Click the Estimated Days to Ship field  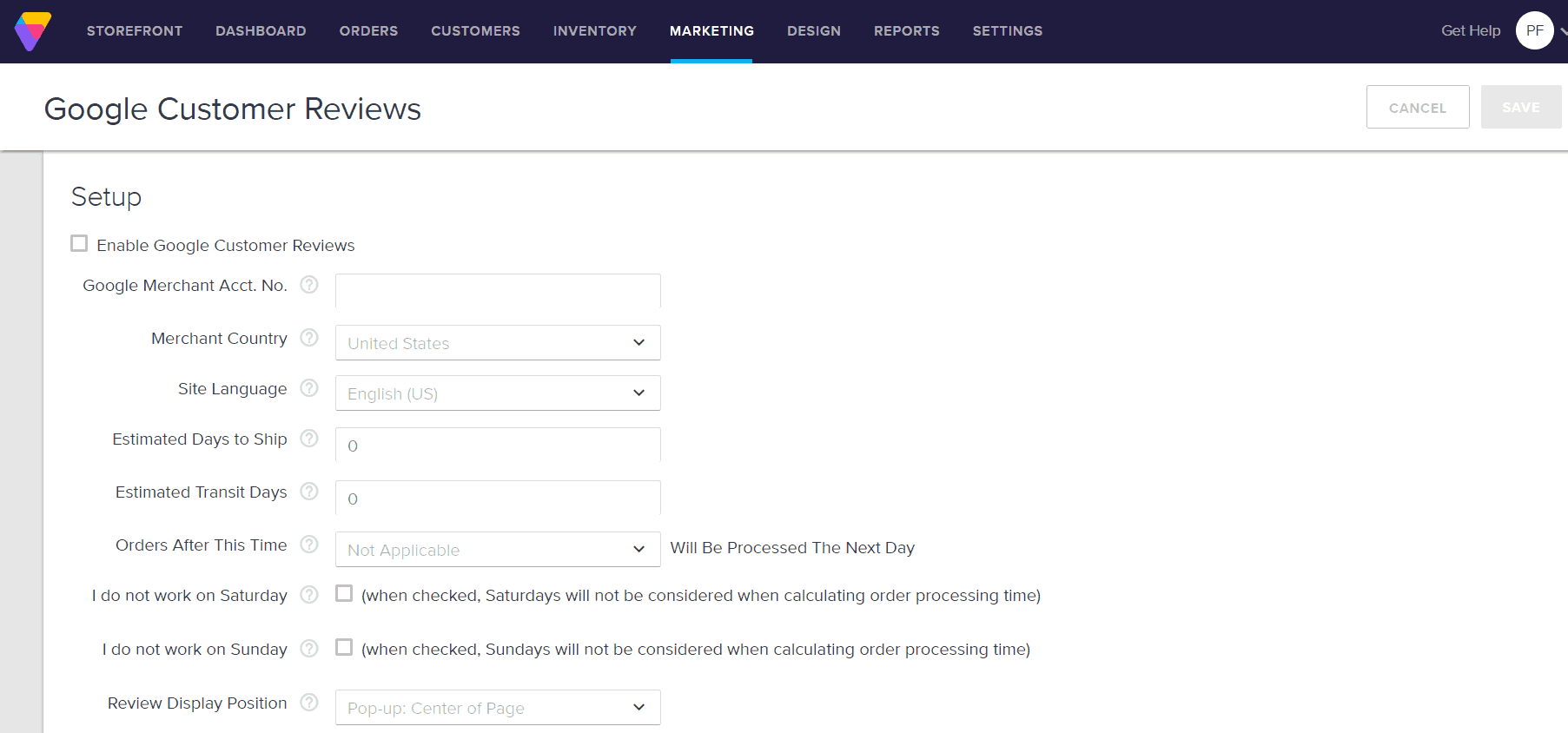(498, 445)
